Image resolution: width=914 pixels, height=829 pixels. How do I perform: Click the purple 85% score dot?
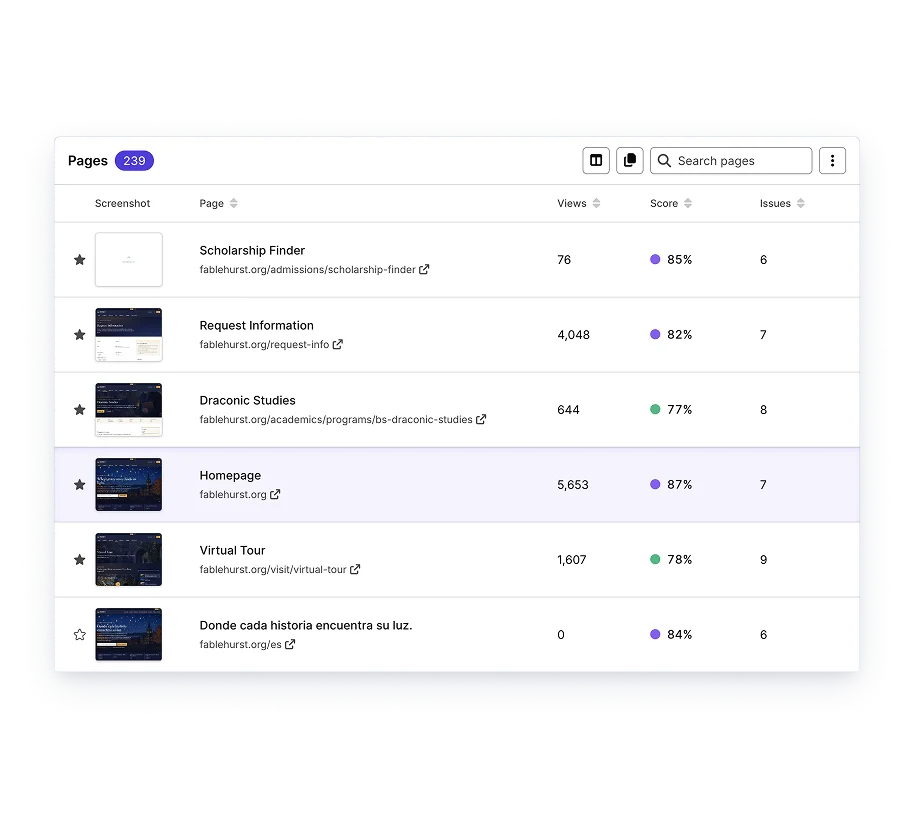coord(655,259)
